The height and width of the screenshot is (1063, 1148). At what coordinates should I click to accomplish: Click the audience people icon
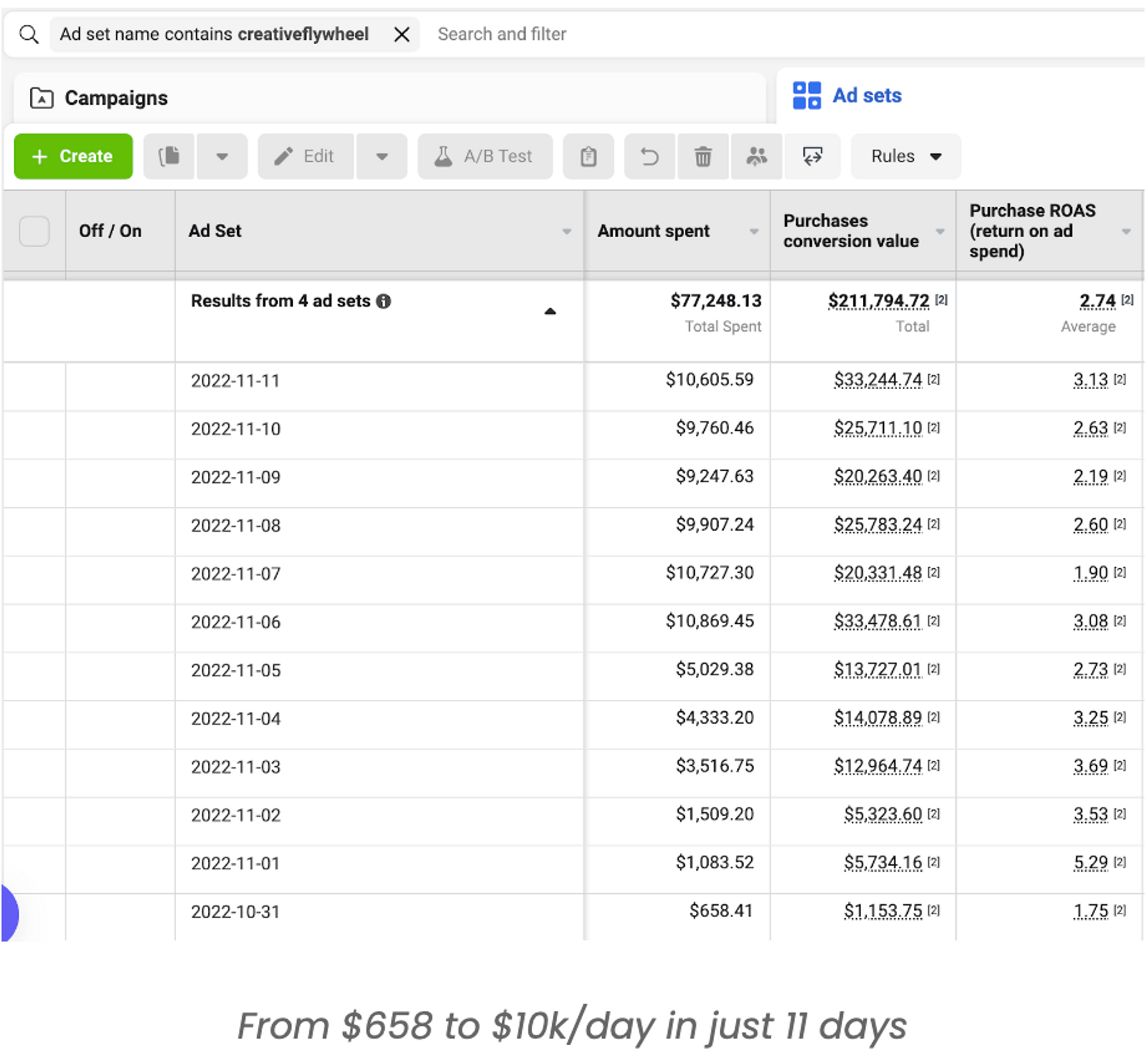757,157
